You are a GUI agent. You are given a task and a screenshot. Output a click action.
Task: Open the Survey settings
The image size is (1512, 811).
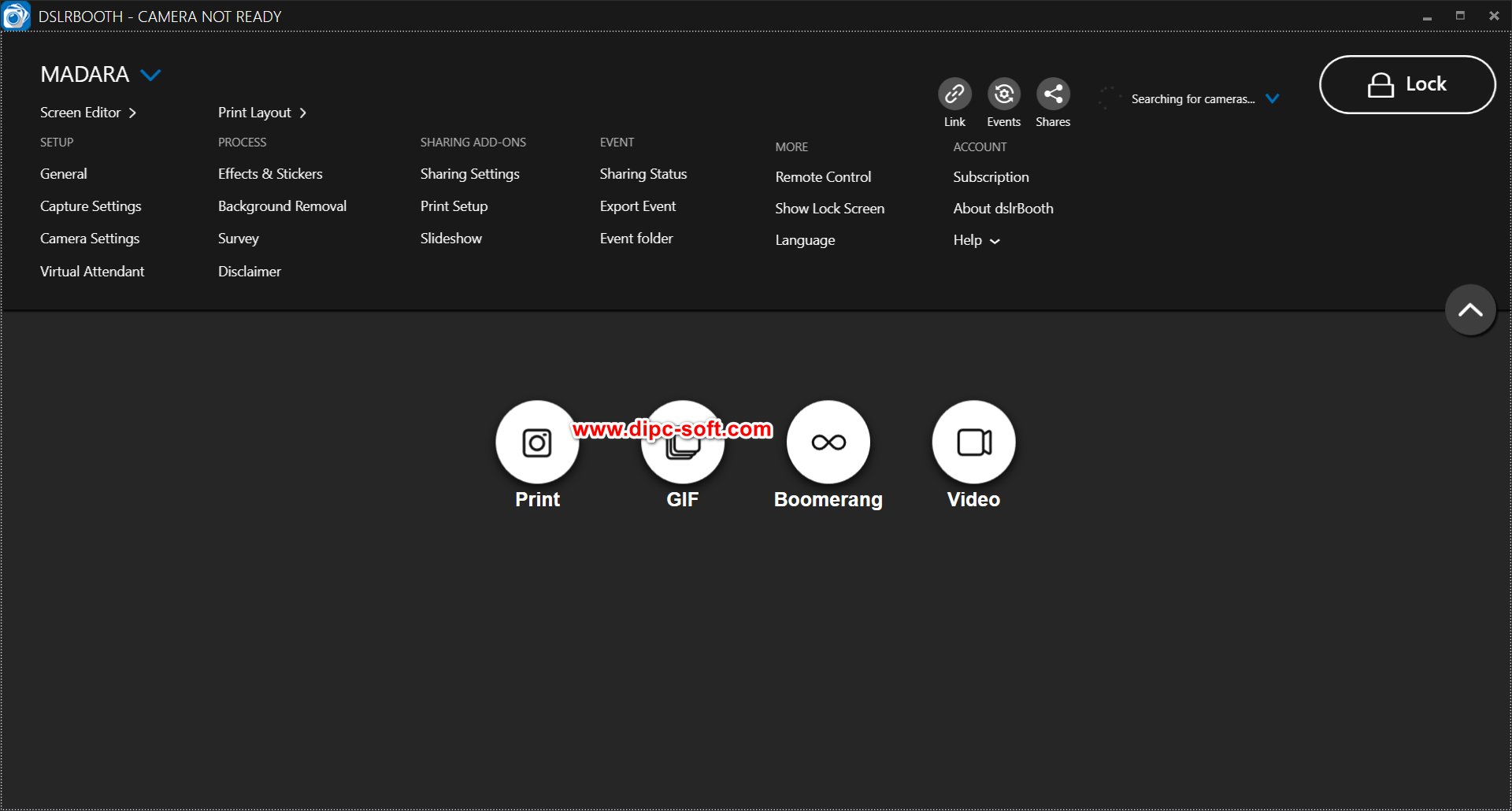[x=239, y=239]
